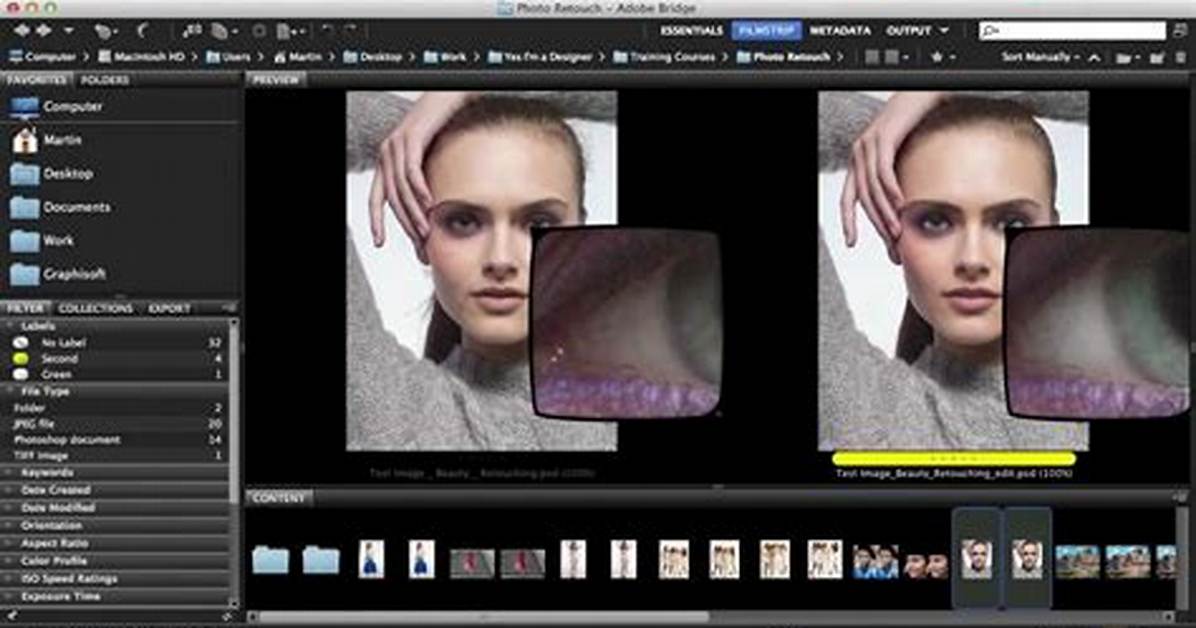This screenshot has height=628, width=1196.
Task: Collapse the Labels filter section
Action: (10, 326)
